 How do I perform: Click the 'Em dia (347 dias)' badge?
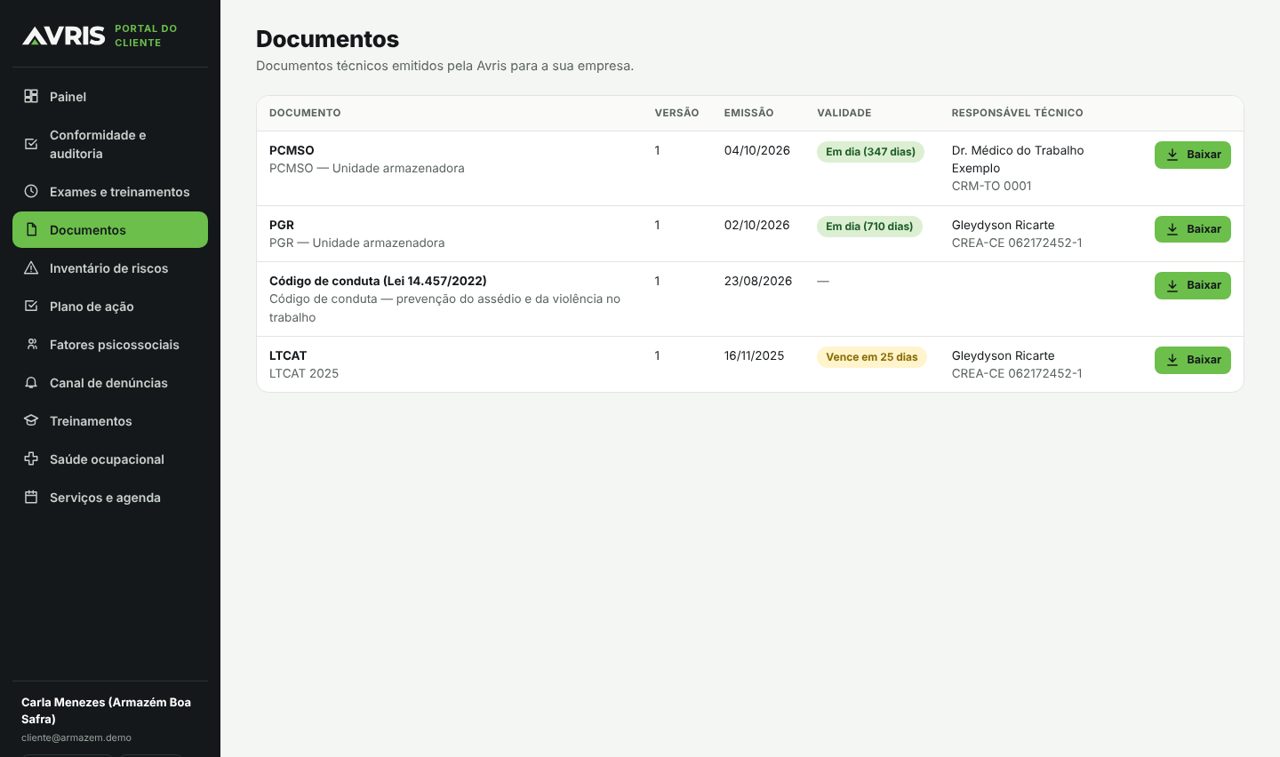point(870,152)
